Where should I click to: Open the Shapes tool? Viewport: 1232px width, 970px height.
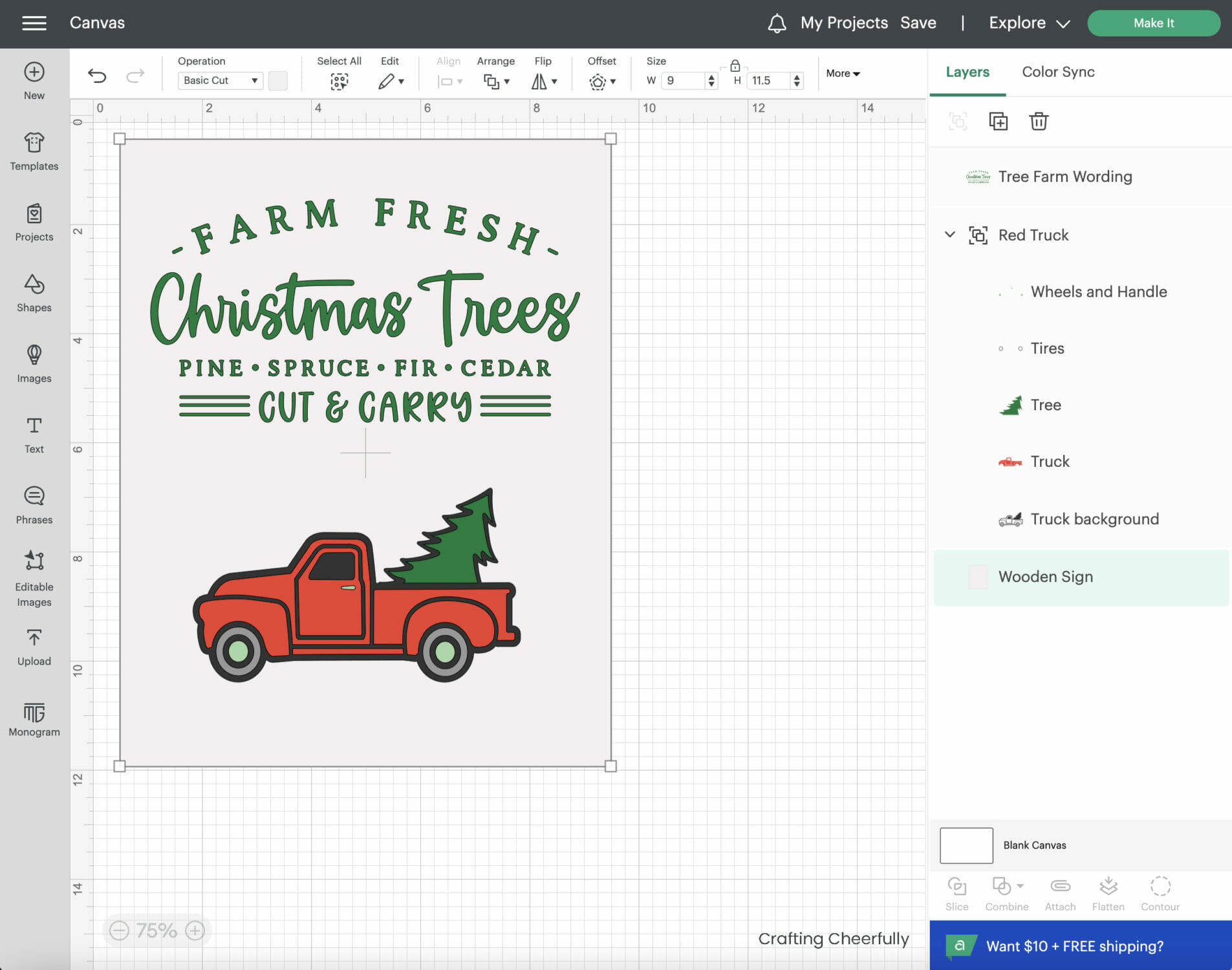(x=34, y=293)
